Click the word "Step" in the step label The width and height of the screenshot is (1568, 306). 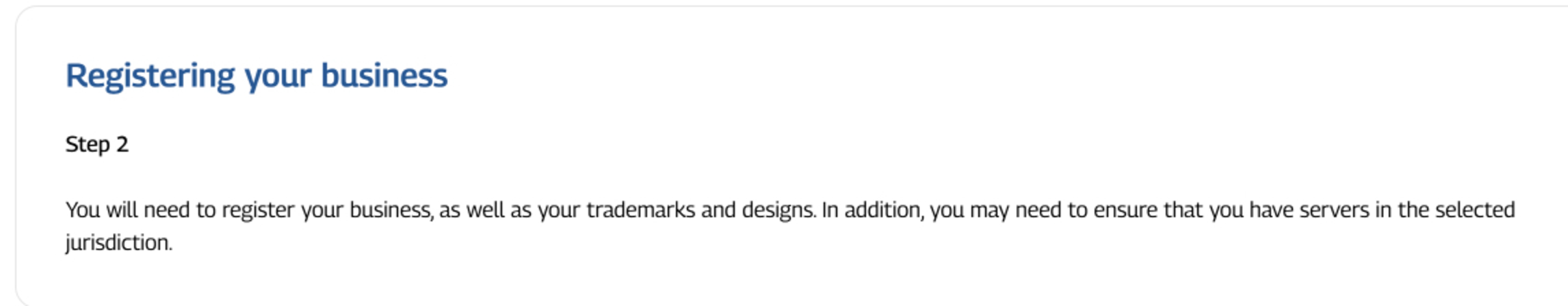(88, 145)
